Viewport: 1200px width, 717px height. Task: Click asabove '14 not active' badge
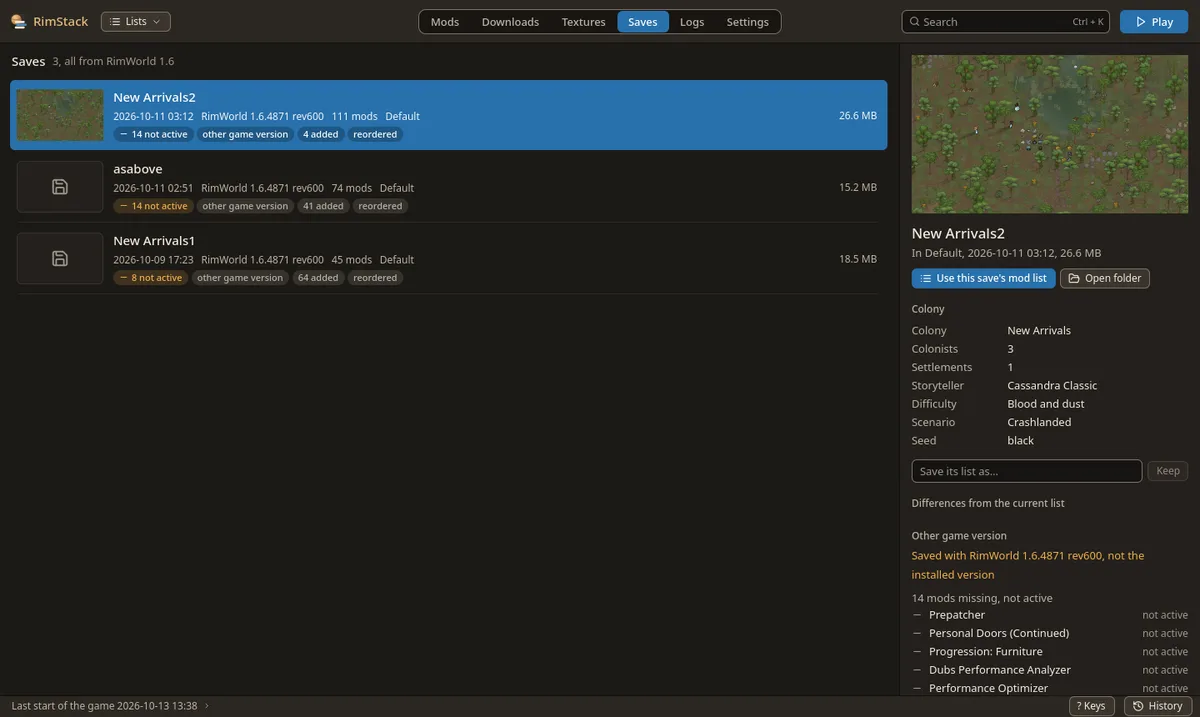click(x=153, y=206)
